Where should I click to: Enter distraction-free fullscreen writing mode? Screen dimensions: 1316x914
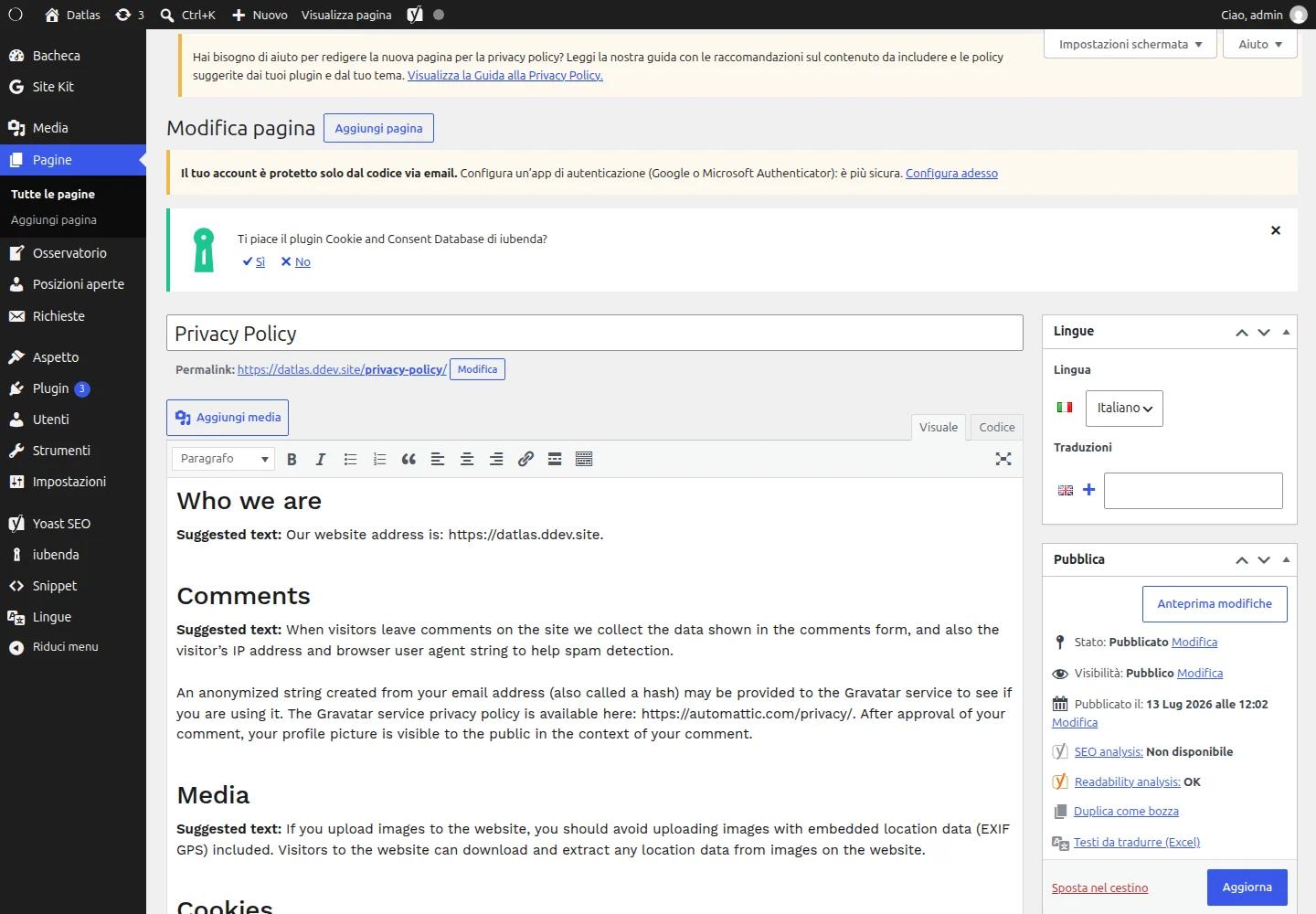(x=1003, y=459)
